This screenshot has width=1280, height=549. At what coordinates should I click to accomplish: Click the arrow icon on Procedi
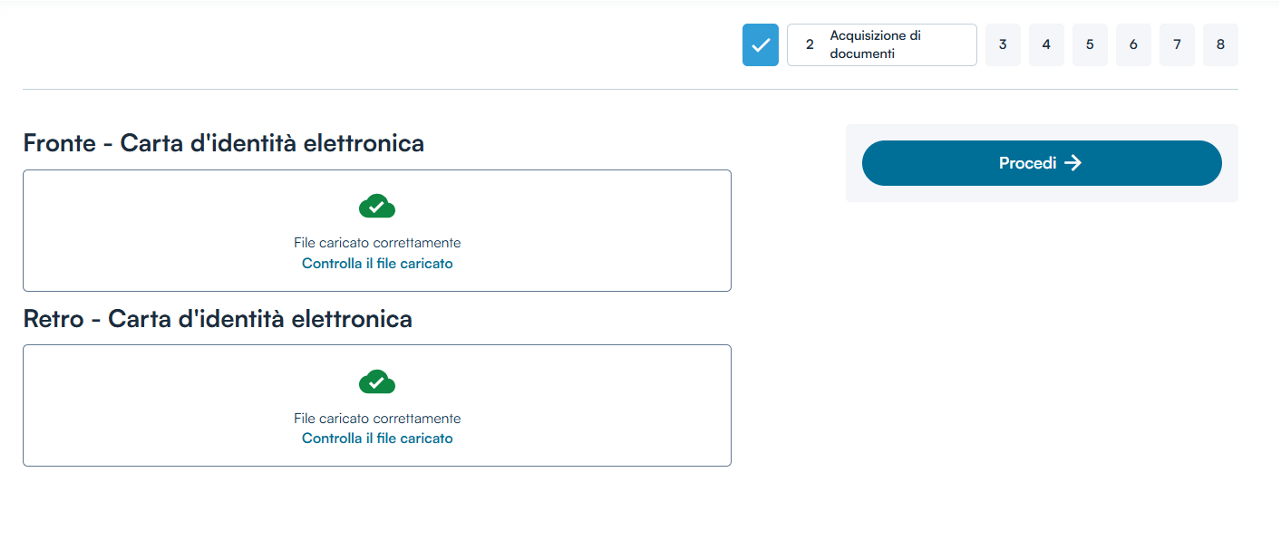(x=1073, y=163)
